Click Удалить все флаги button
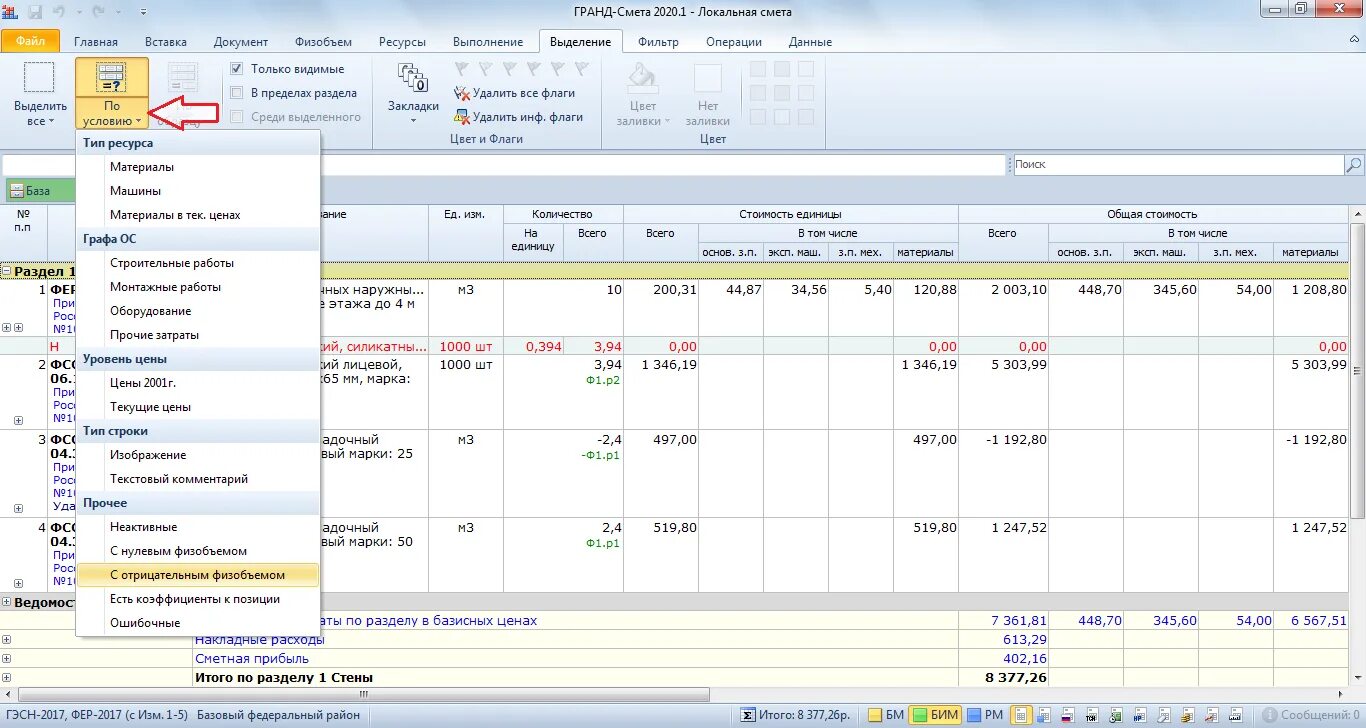This screenshot has height=728, width=1366. (514, 93)
